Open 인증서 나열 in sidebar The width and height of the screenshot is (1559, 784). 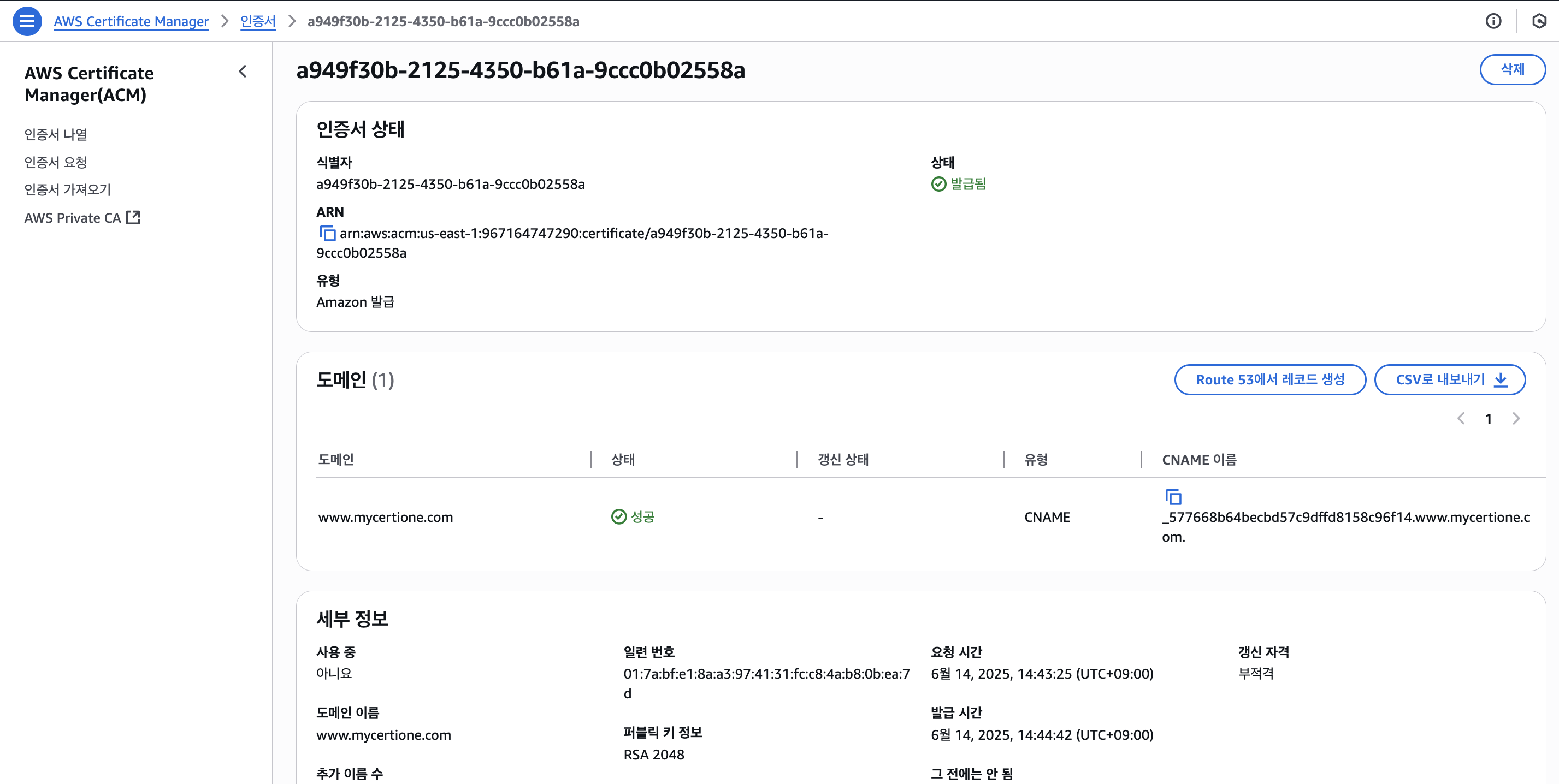pyautogui.click(x=56, y=134)
